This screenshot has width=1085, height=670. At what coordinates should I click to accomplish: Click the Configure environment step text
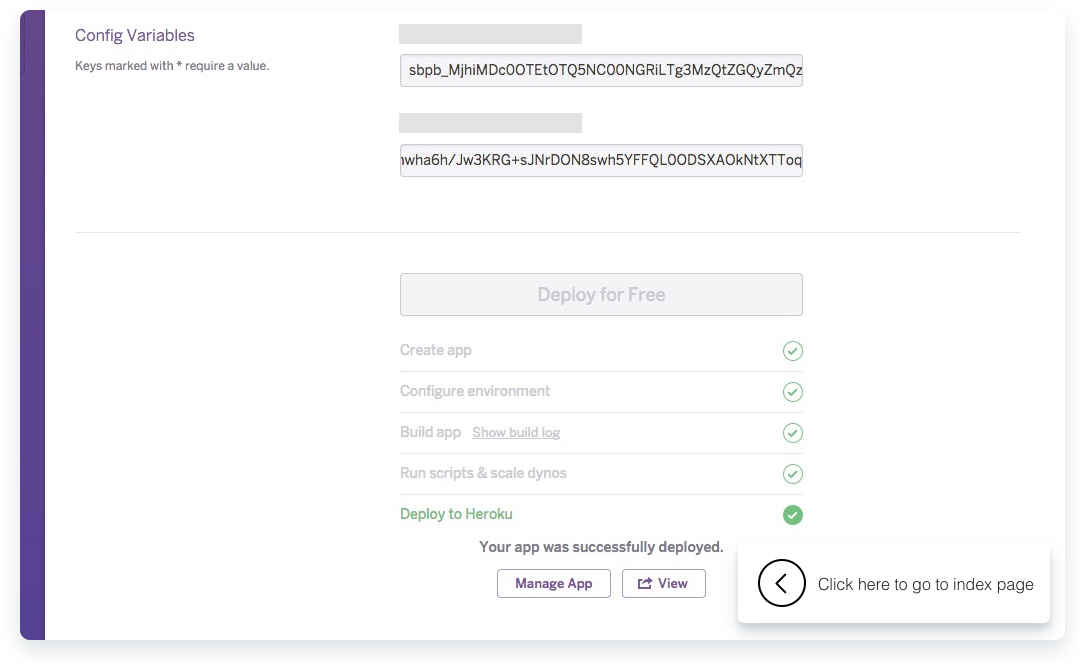pos(475,391)
